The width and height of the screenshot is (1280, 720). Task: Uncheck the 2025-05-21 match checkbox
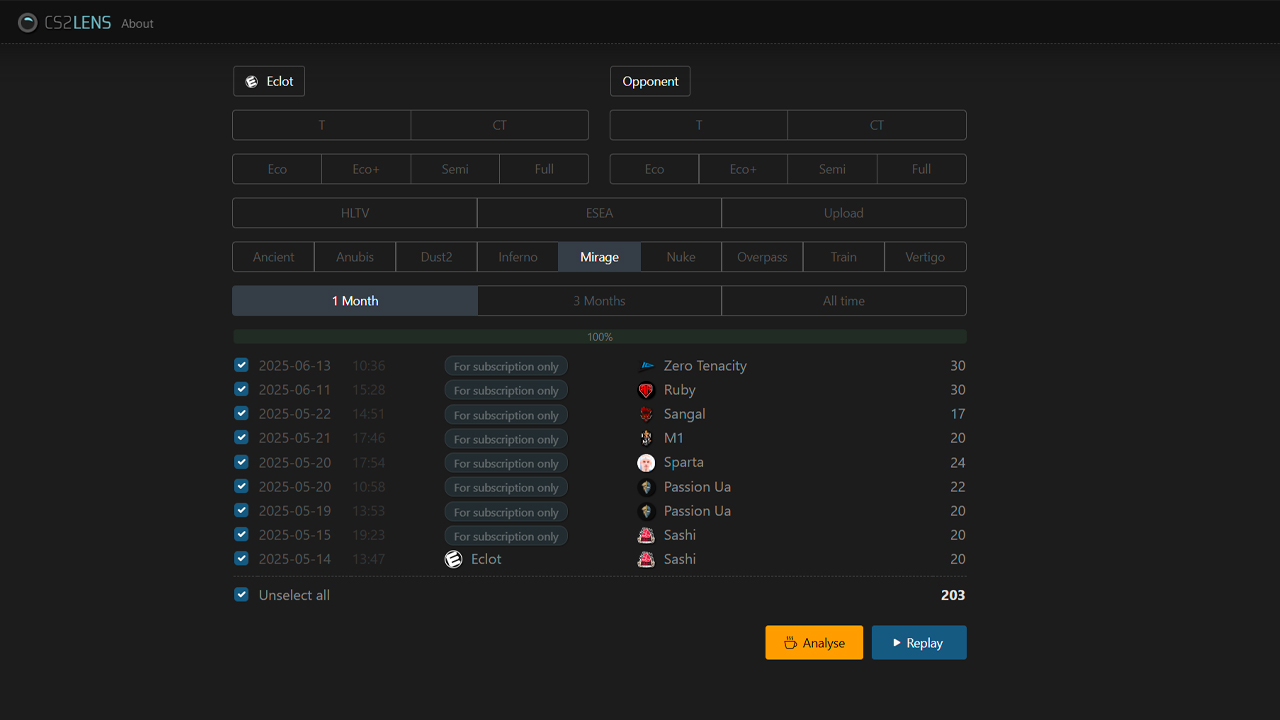tap(241, 437)
